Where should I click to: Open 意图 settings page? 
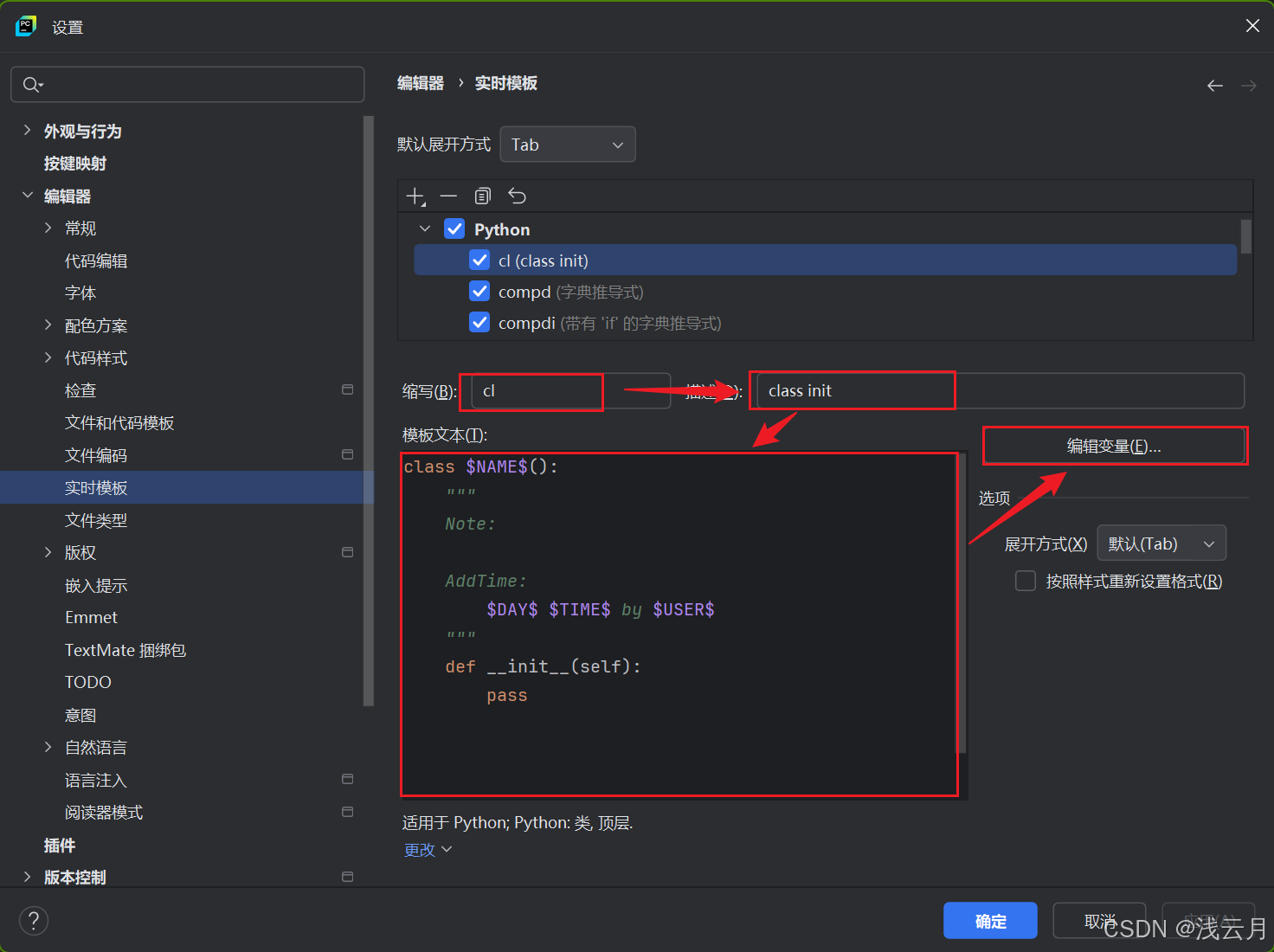[80, 715]
